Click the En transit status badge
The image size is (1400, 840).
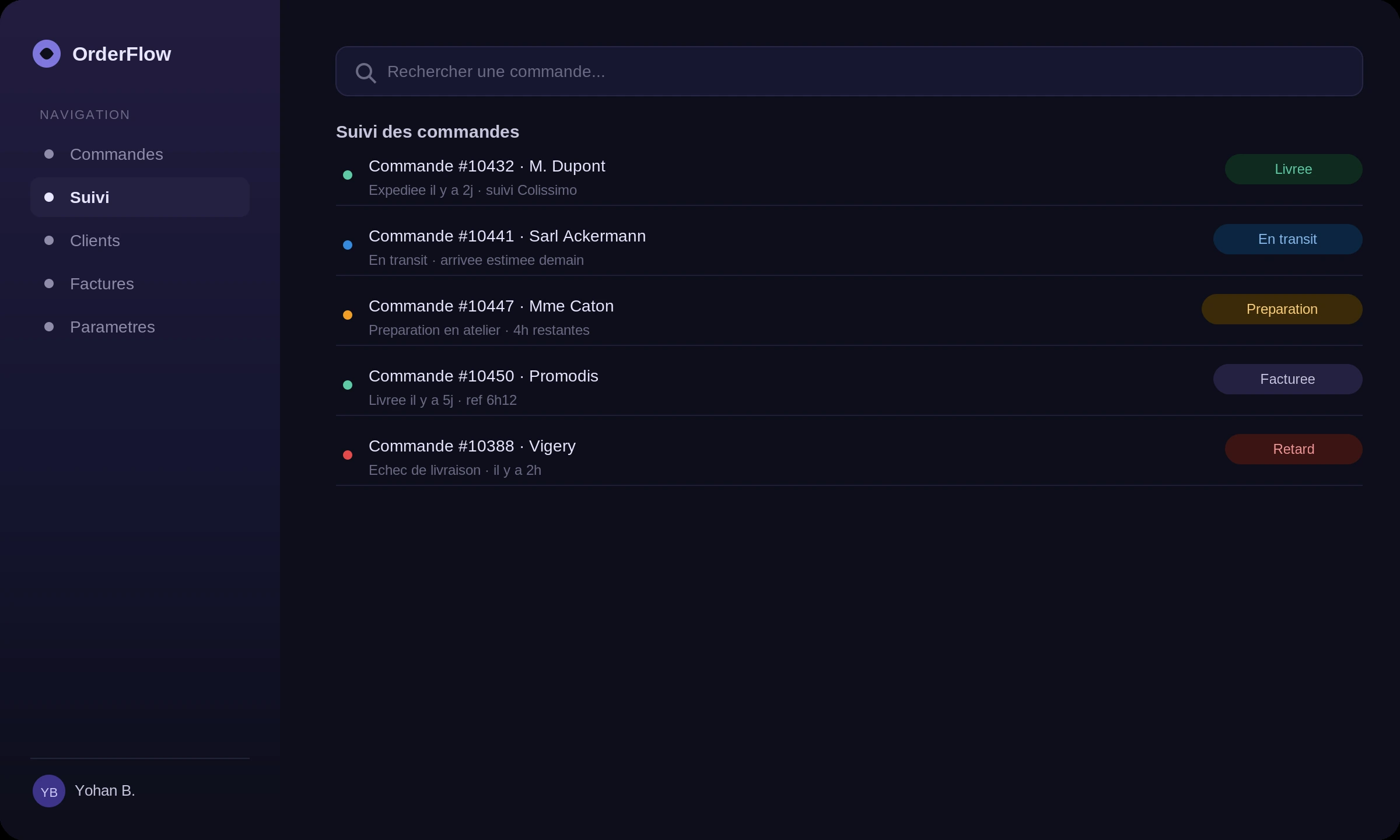(1288, 239)
